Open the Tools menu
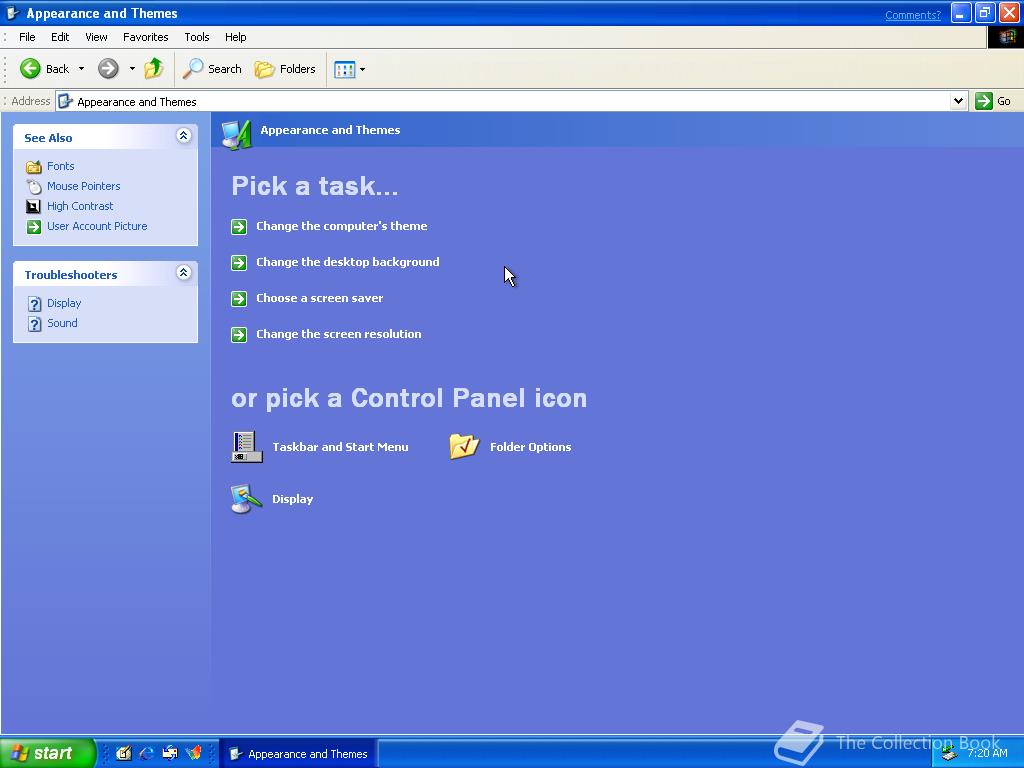This screenshot has height=768, width=1024. (196, 37)
